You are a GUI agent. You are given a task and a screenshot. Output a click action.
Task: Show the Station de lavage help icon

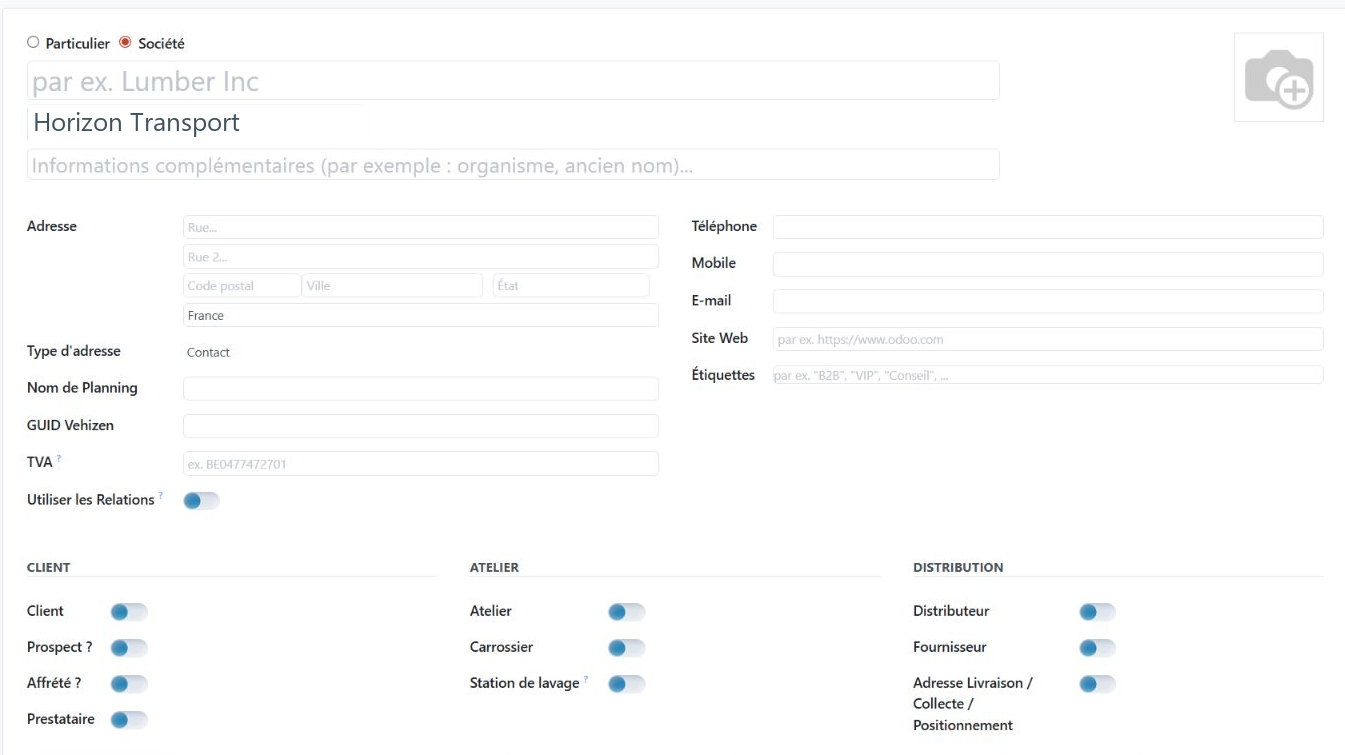pos(586,680)
